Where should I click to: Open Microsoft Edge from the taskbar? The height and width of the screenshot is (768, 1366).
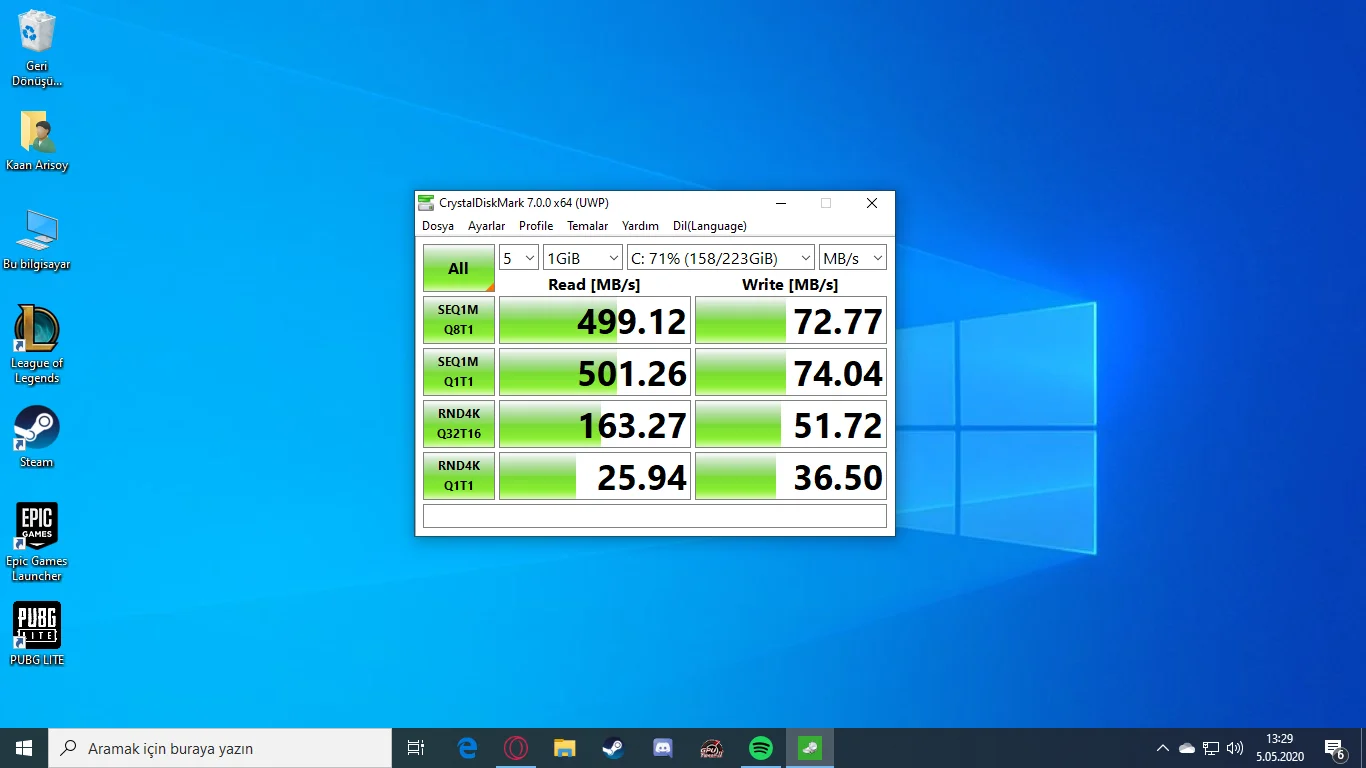point(467,748)
